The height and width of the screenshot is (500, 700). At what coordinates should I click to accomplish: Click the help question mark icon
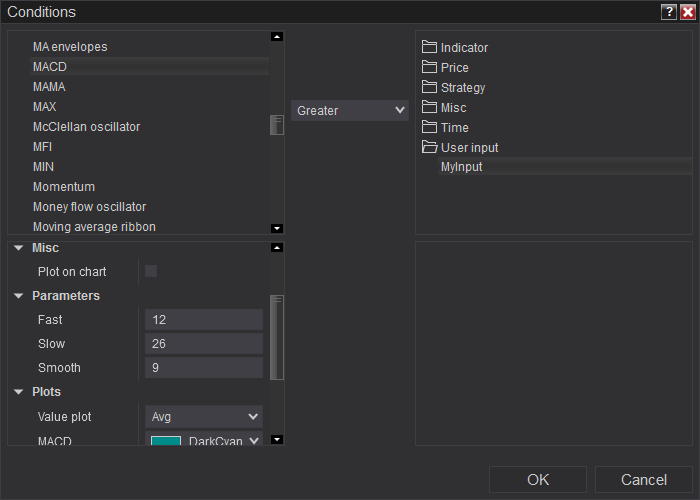pyautogui.click(x=669, y=12)
